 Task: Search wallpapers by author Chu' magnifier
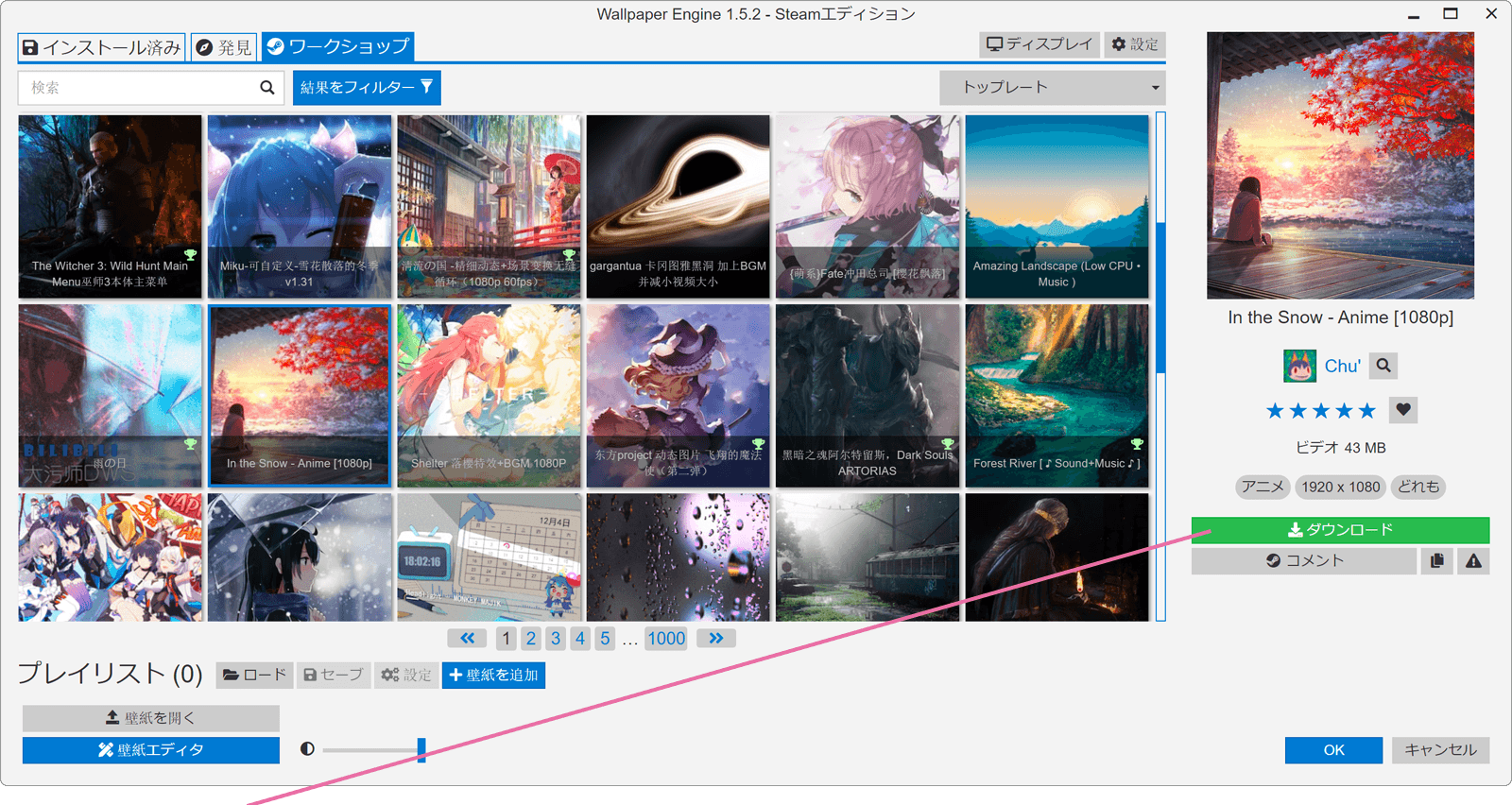point(1383,366)
